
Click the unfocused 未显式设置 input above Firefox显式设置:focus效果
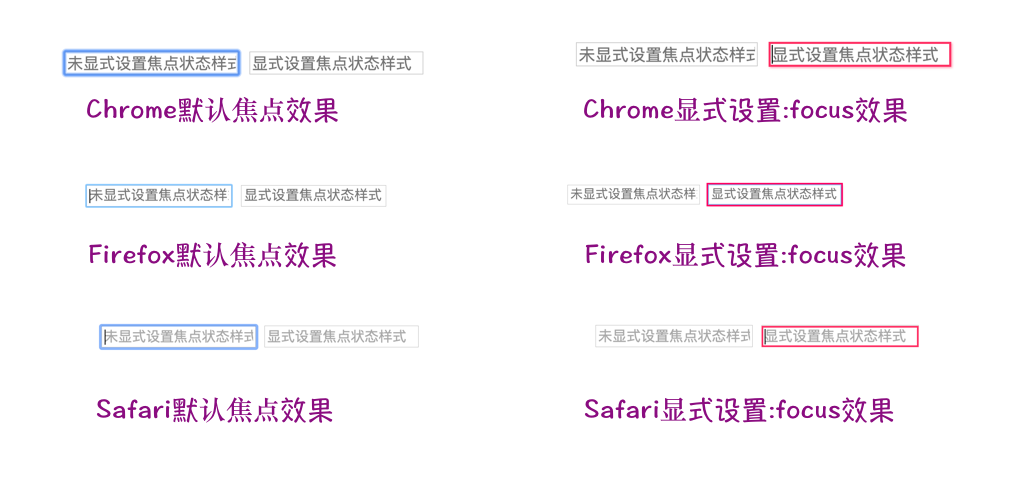click(x=633, y=194)
